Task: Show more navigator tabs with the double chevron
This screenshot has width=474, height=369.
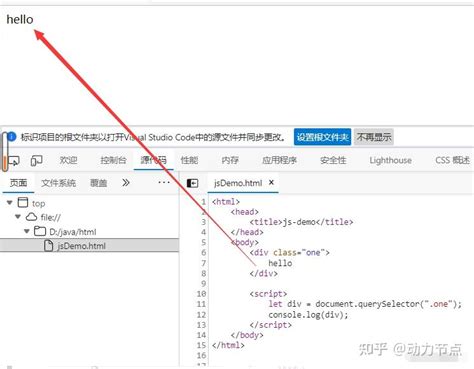Action: click(x=126, y=183)
